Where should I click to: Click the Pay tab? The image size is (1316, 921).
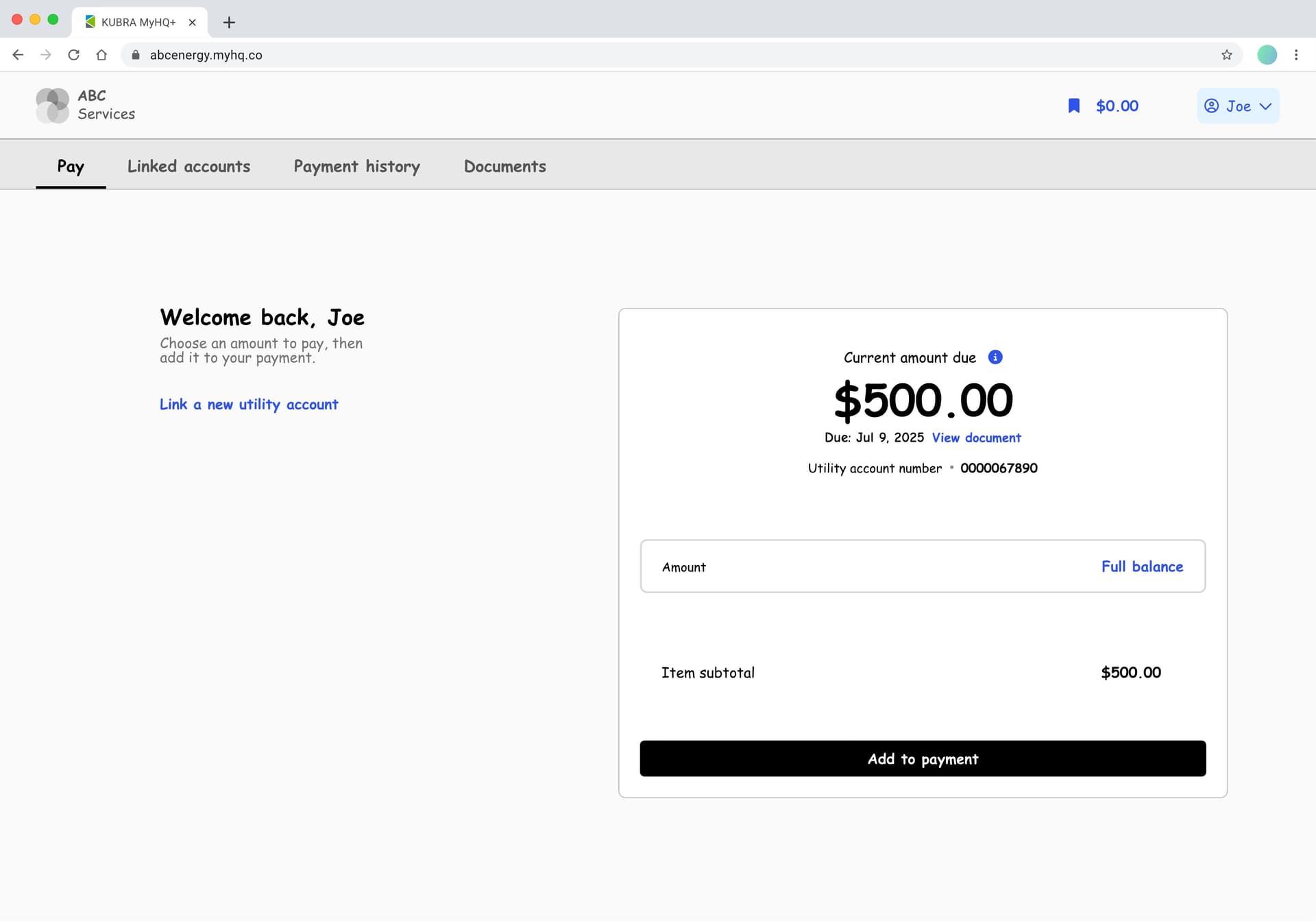tap(71, 166)
